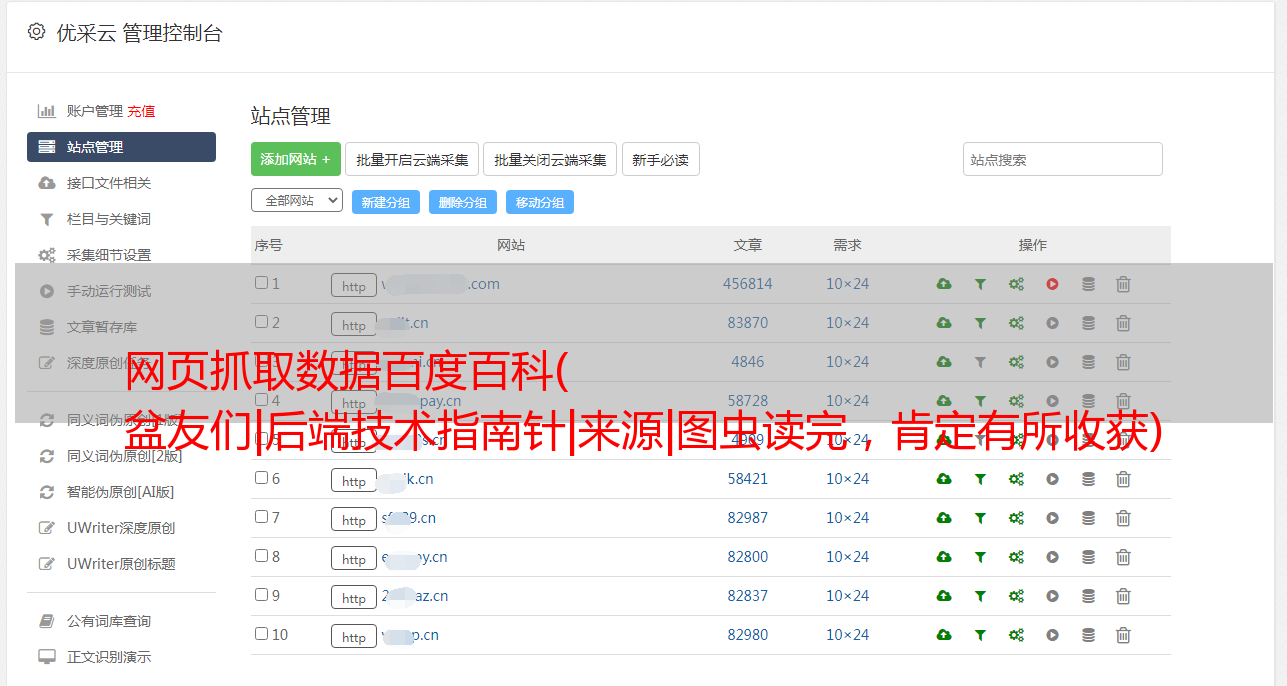Click trash icon in row 8
This screenshot has height=686, width=1287.
(x=1123, y=557)
